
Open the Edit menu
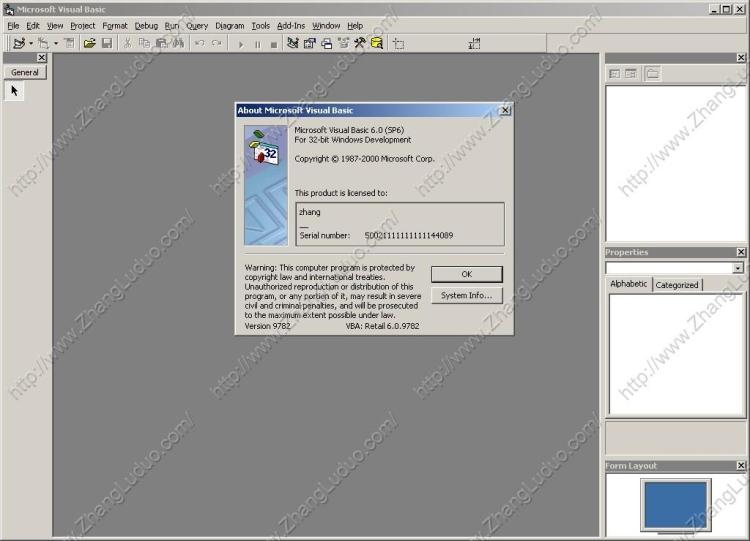click(33, 26)
